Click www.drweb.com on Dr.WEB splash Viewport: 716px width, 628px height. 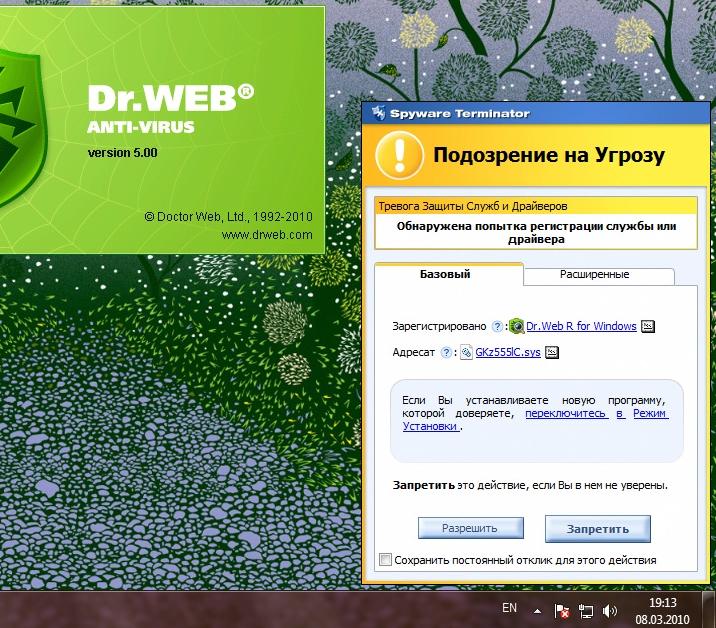267,235
